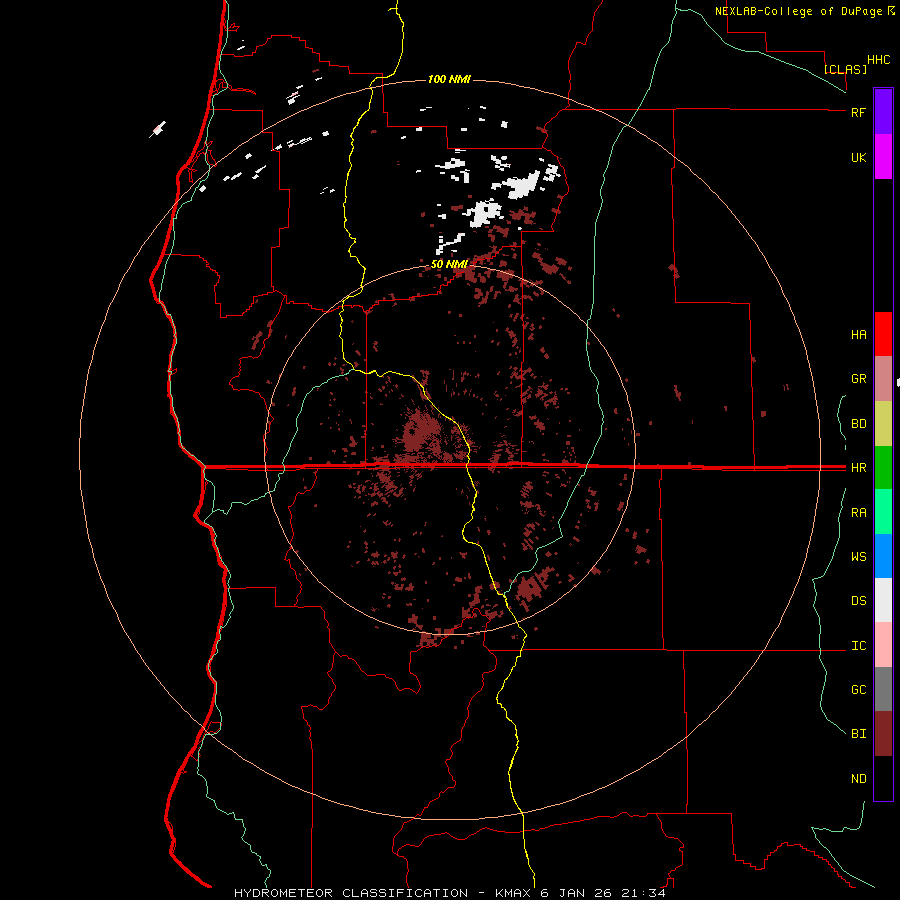Screen dimensions: 900x900
Task: Click the HYDROMETEOR CLASSIFICATION title text
Action: tap(351, 893)
